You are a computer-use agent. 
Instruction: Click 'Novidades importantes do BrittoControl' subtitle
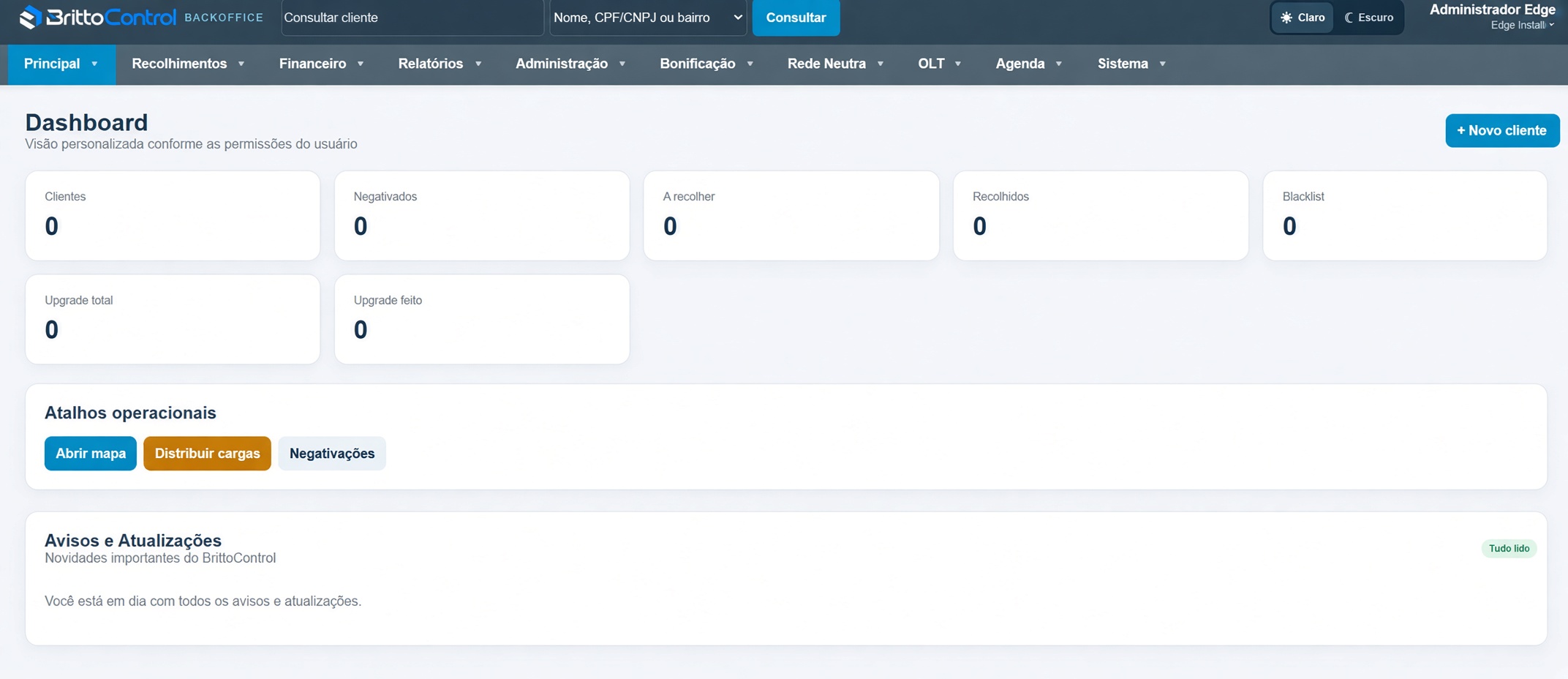pyautogui.click(x=160, y=558)
